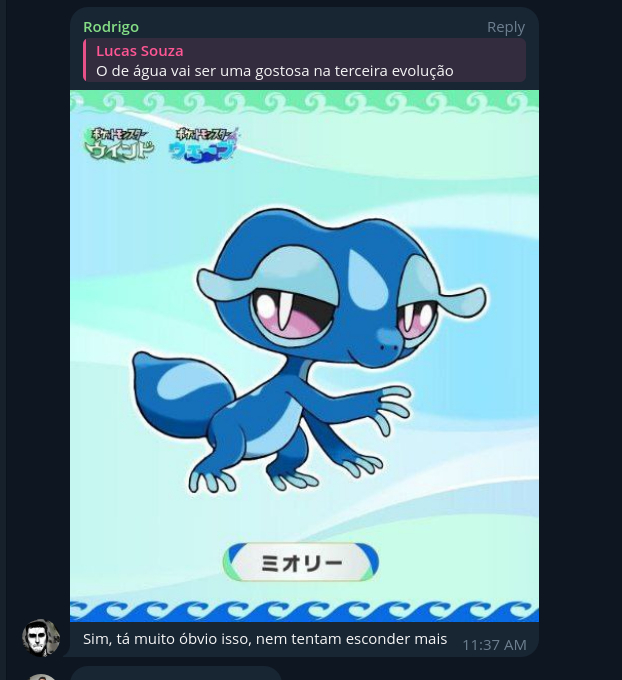Jump to quoted Lucas Souza message
Image resolution: width=622 pixels, height=680 pixels.
304,60
